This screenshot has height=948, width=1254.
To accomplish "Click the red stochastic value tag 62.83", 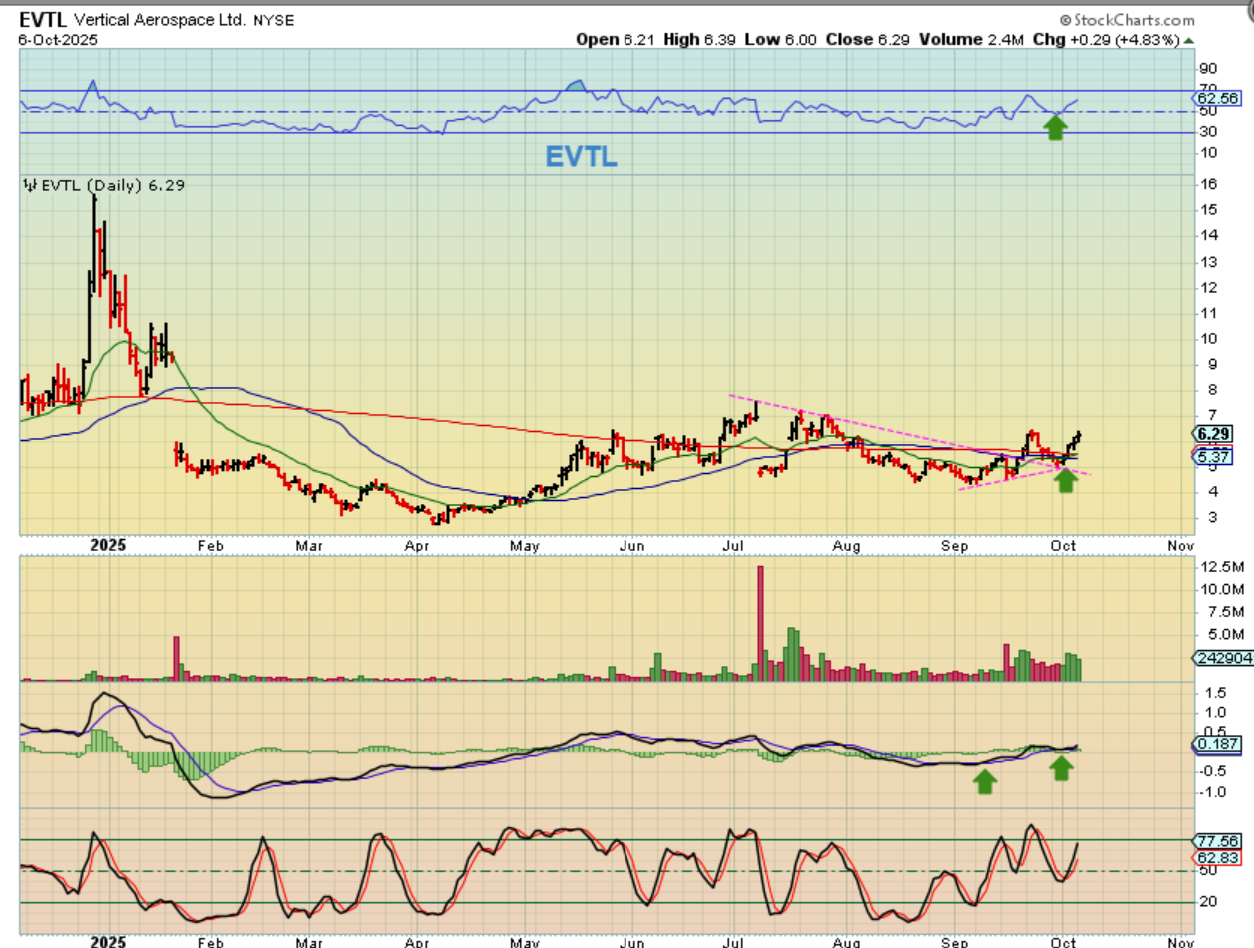I will click(x=1216, y=858).
